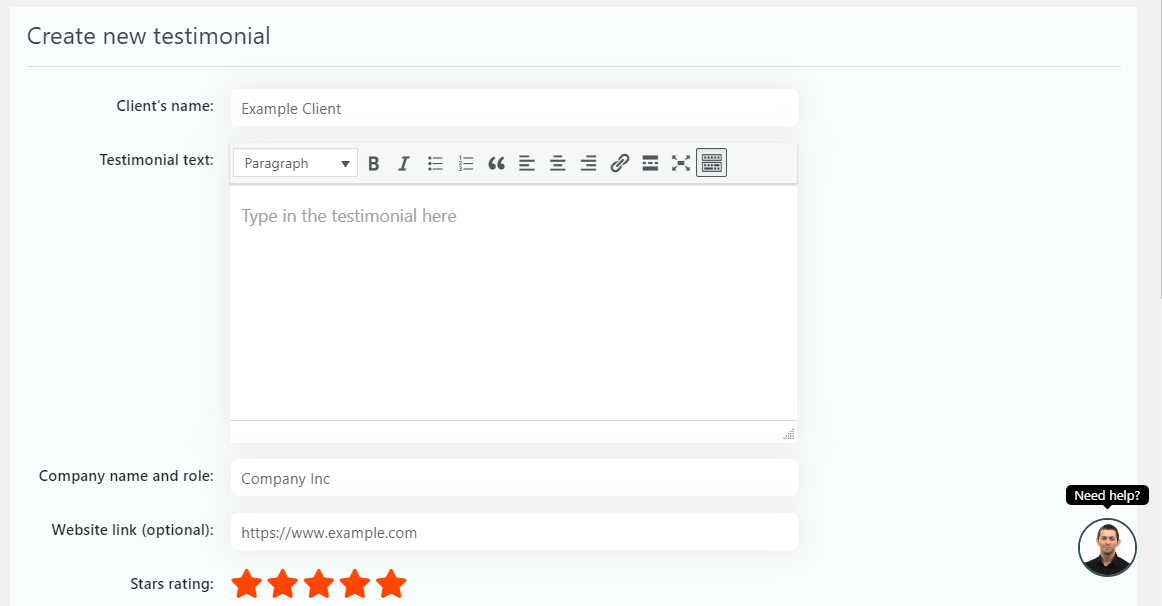This screenshot has width=1162, height=606.
Task: Insert a bulleted list
Action: [x=434, y=162]
